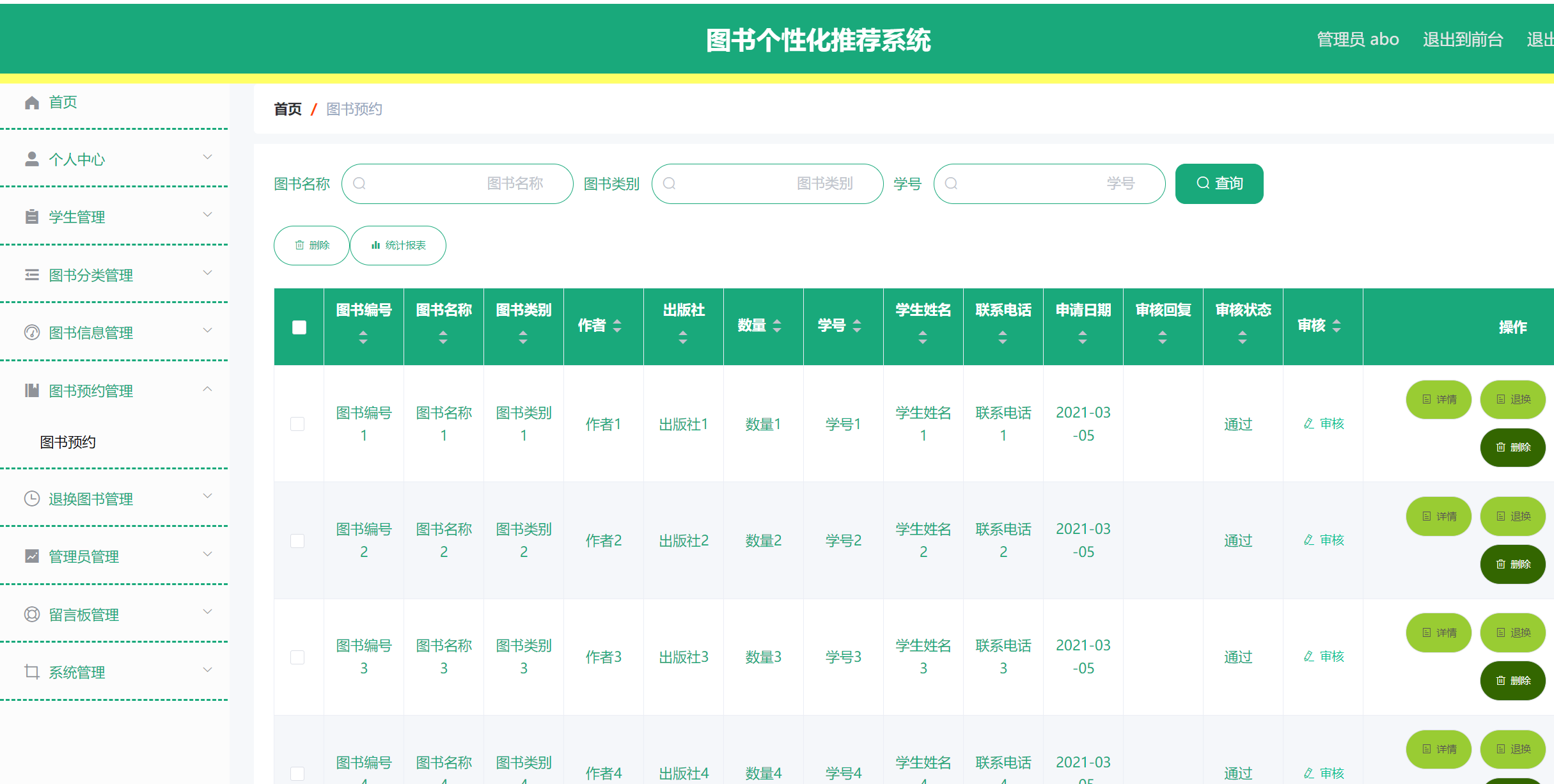Screen dimensions: 1554x784
Task: Click the pencil icon to 审核 the first row
Action: pos(1307,423)
